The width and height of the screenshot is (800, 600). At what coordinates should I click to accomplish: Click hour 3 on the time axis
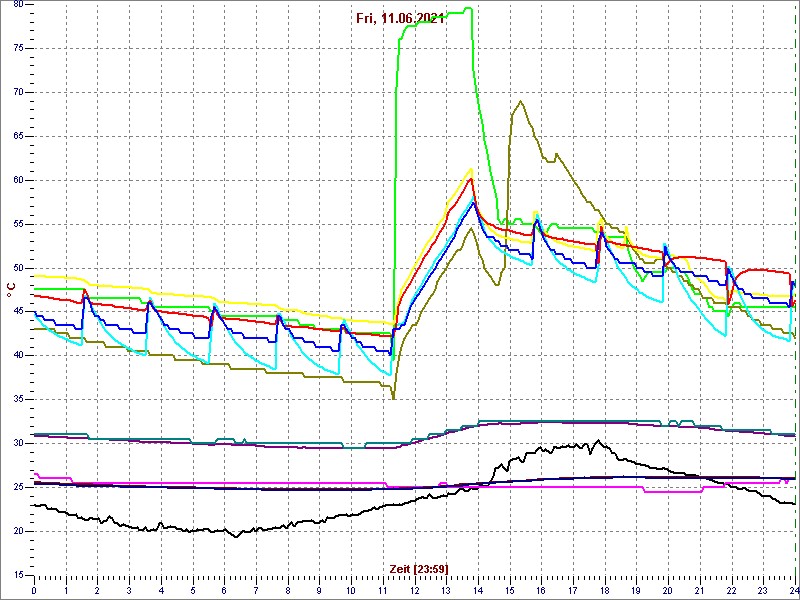pos(129,590)
